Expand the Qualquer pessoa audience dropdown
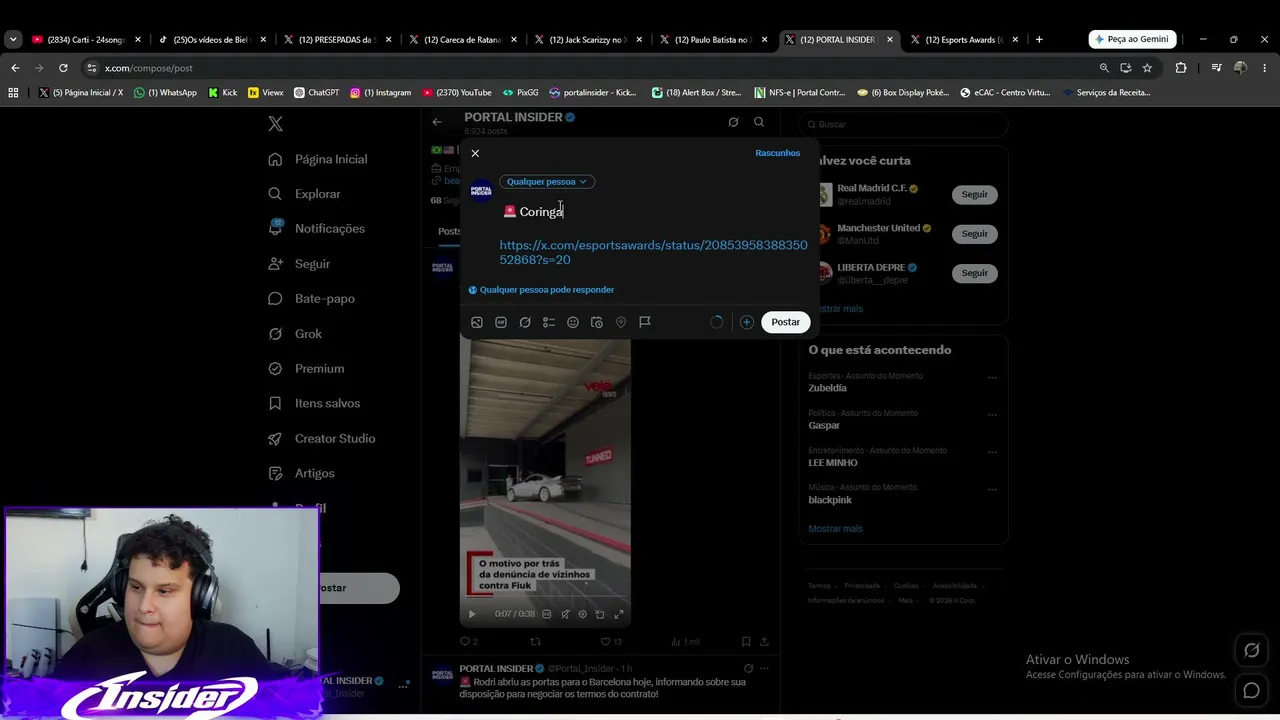This screenshot has height=720, width=1280. [546, 182]
